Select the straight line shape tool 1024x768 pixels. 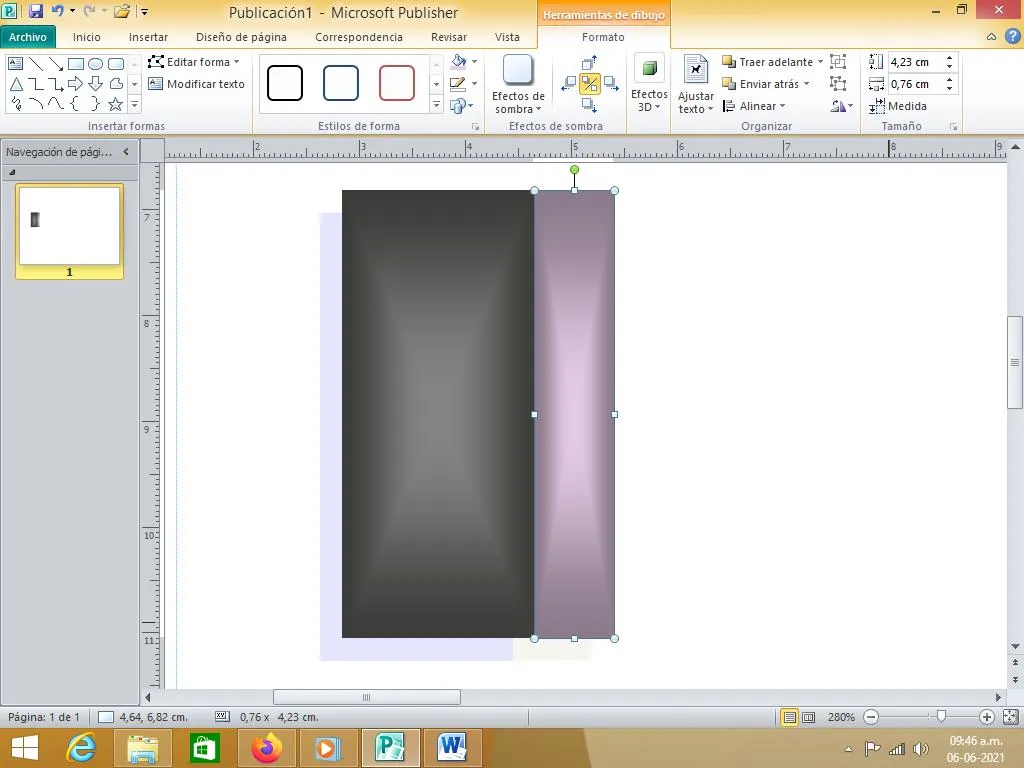(x=36, y=63)
